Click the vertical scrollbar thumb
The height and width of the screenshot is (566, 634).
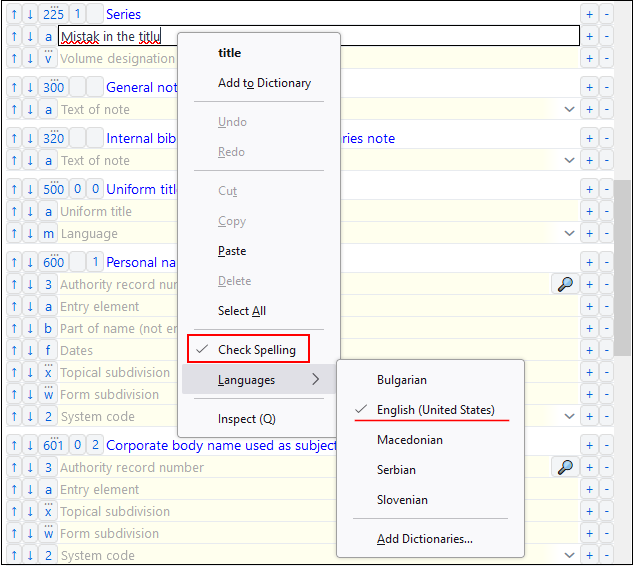pos(622,268)
